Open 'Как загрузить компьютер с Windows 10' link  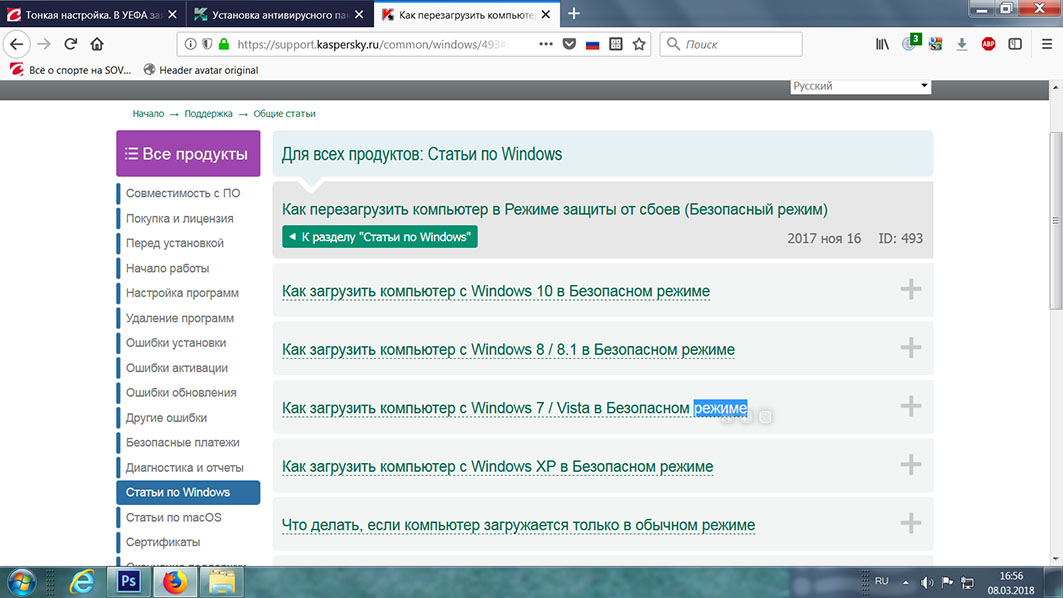pos(496,291)
